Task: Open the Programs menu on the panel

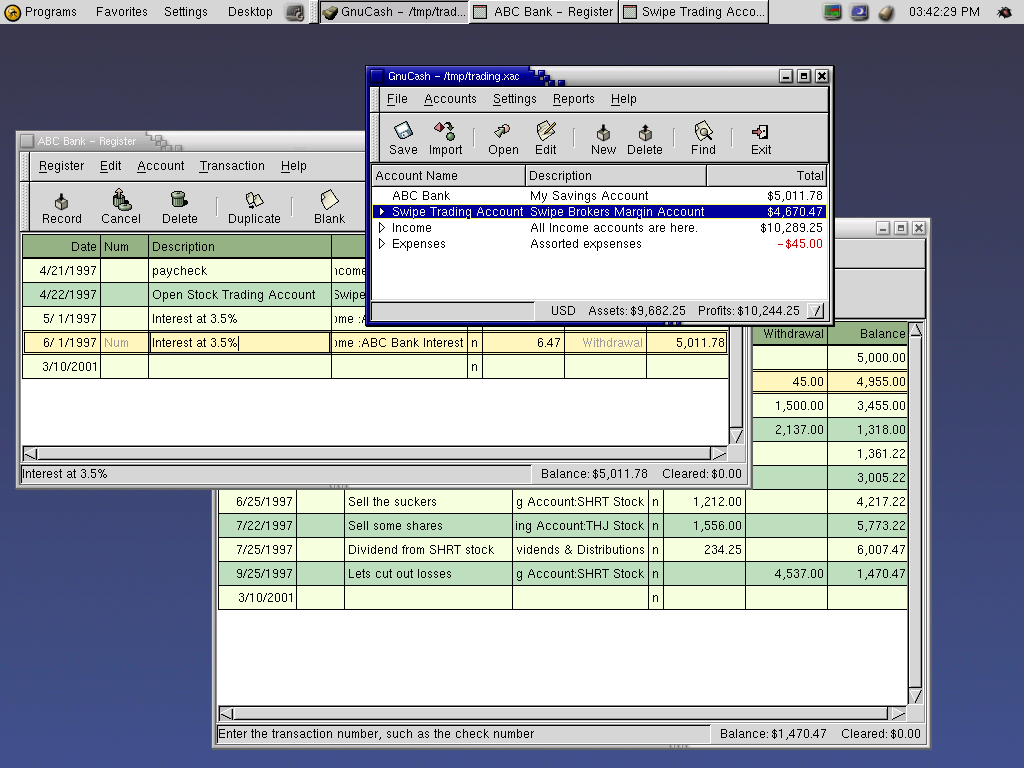Action: tap(40, 12)
